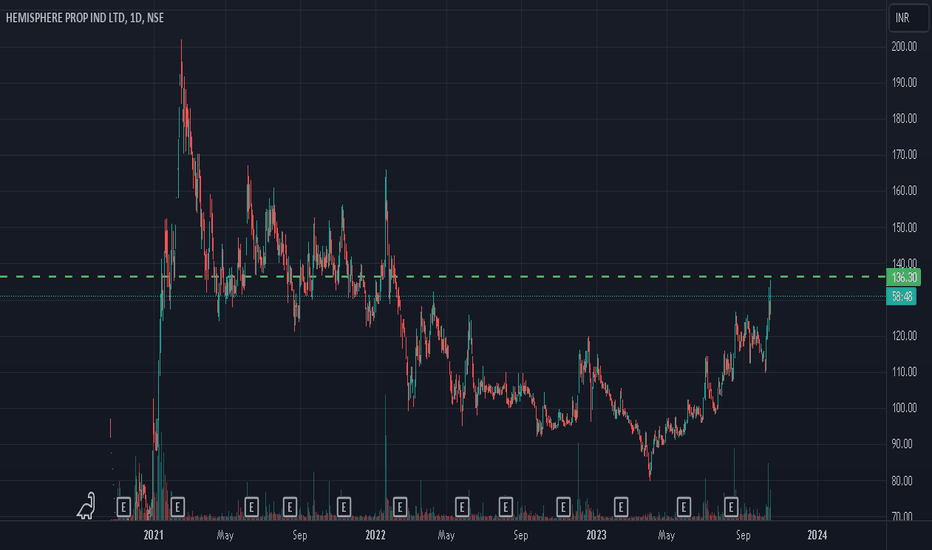Image resolution: width=932 pixels, height=550 pixels.
Task: Open earnings E marker just before Sep 2023
Action: point(731,507)
